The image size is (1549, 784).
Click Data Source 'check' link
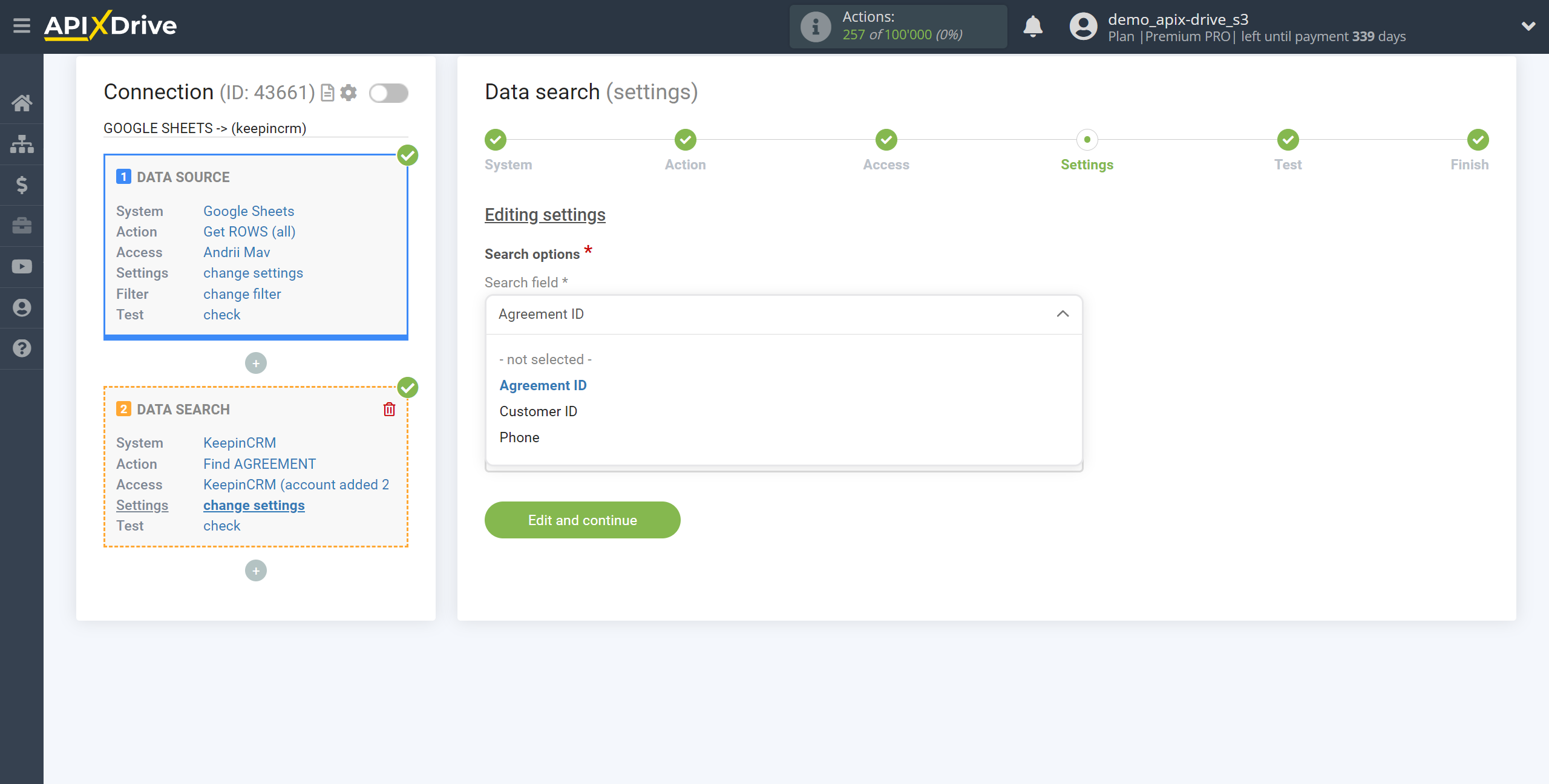click(221, 315)
